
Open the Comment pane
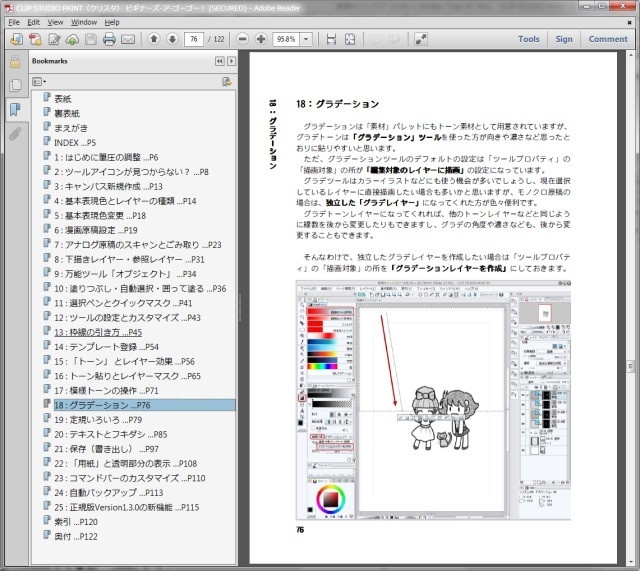(608, 39)
